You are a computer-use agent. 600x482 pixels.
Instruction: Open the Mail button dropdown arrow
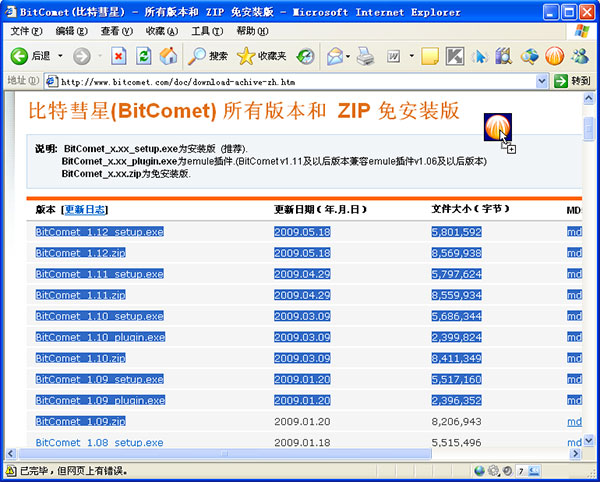coord(349,56)
